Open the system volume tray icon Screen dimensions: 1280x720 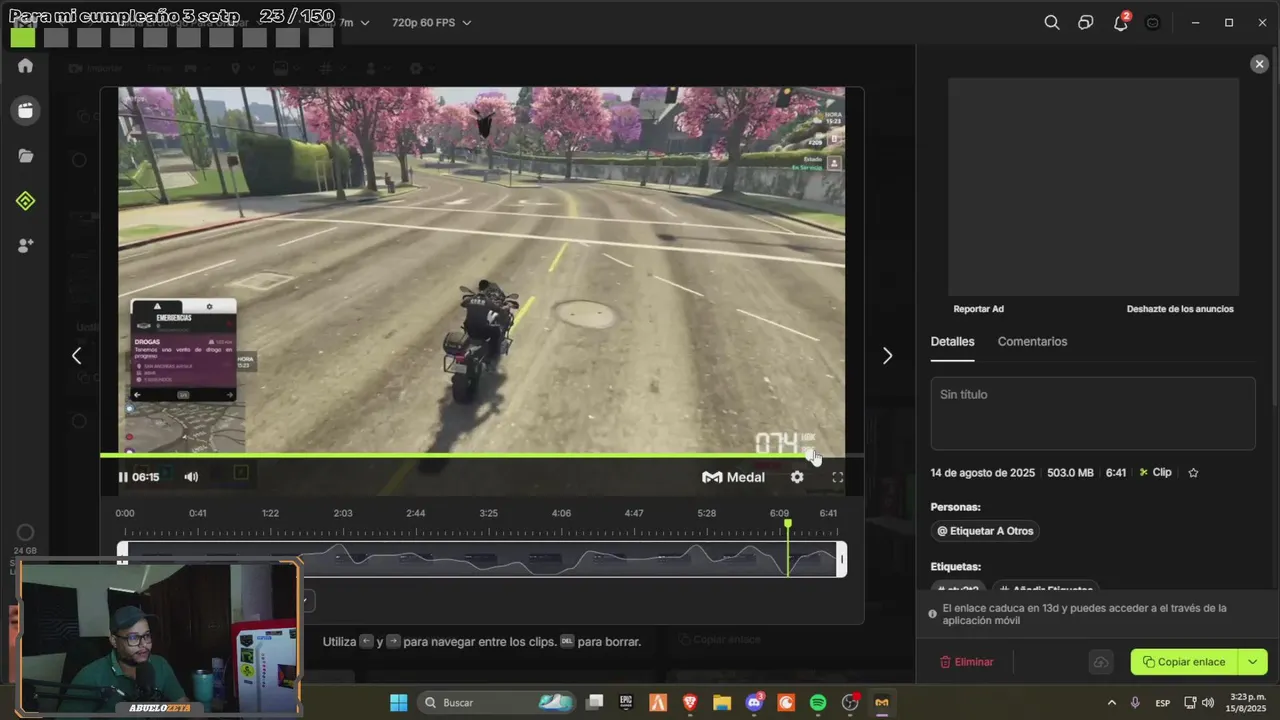1208,702
